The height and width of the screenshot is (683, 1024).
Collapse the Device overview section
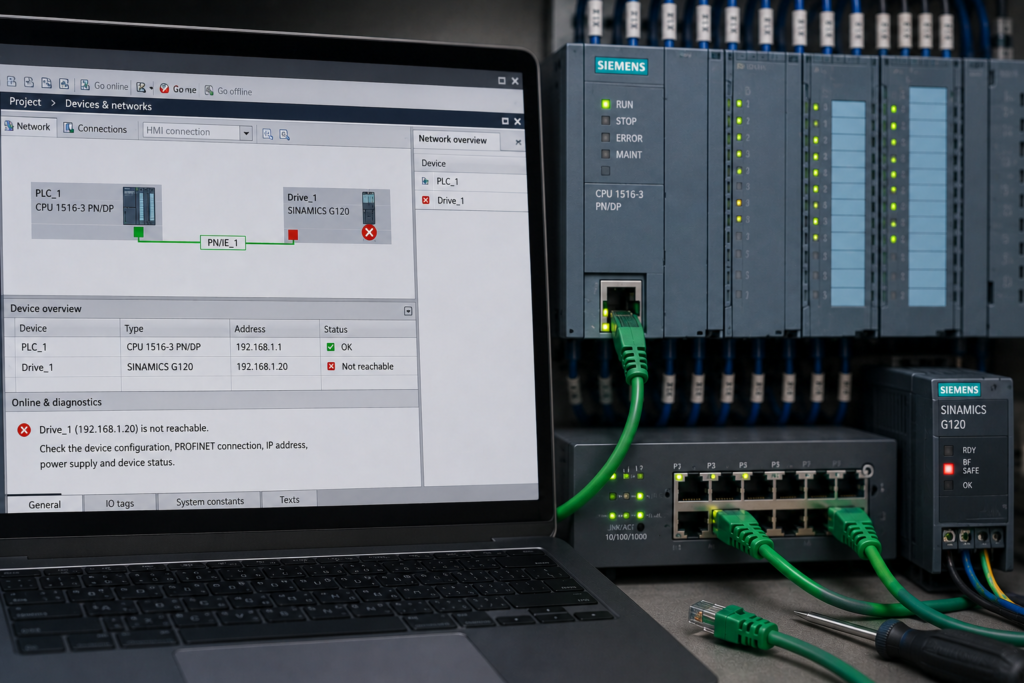[408, 311]
